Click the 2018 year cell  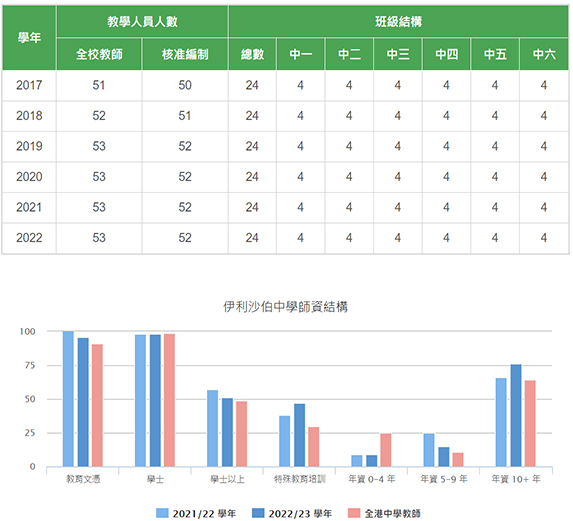[x=29, y=116]
